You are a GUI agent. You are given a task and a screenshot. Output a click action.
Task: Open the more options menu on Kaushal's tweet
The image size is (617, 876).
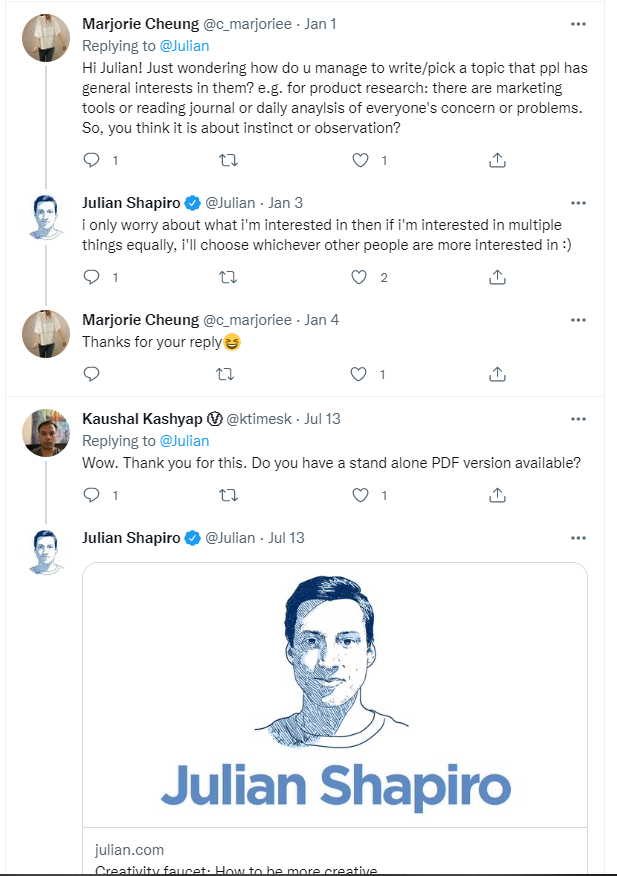point(578,419)
